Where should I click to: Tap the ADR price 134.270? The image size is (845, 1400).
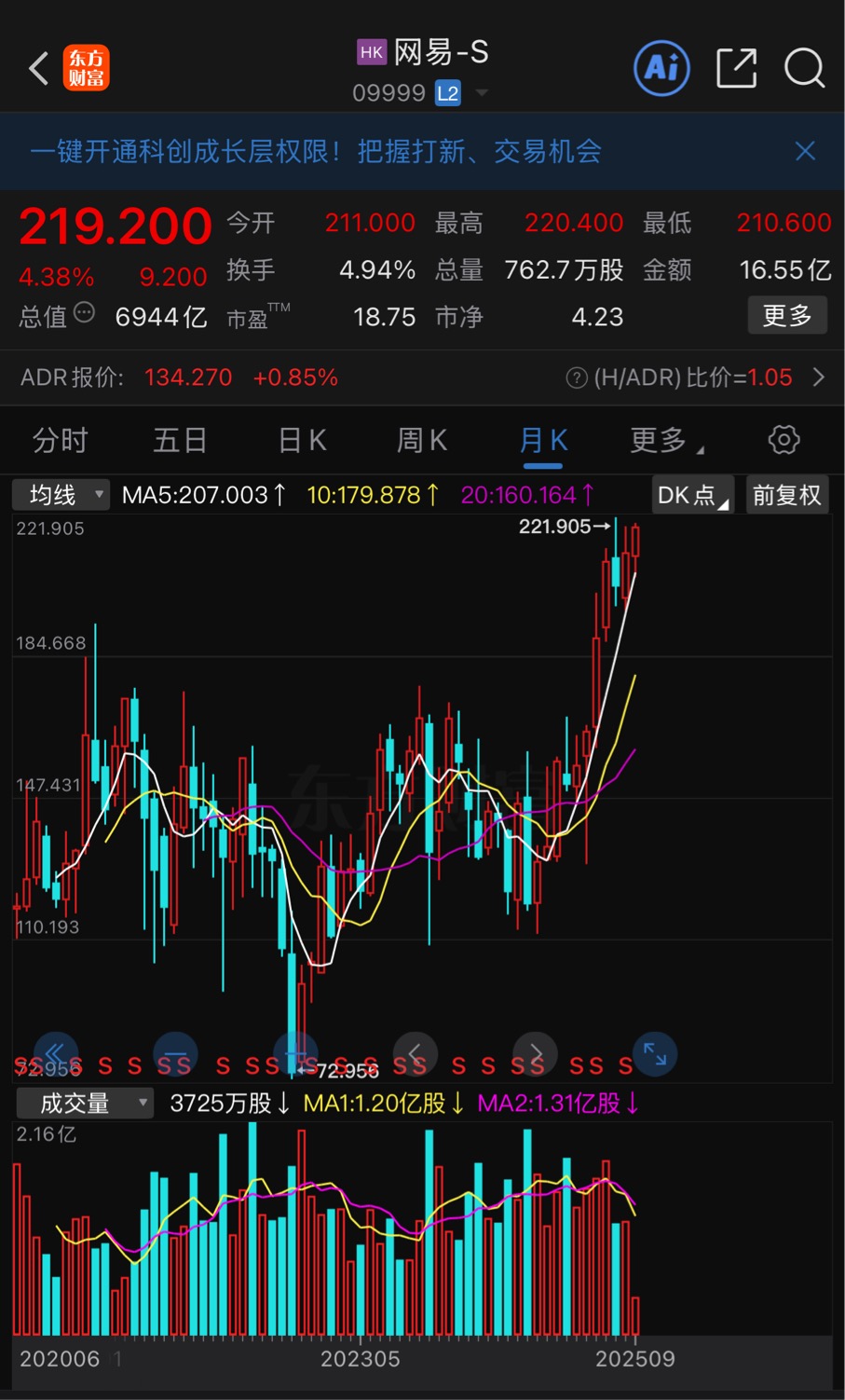click(x=188, y=377)
